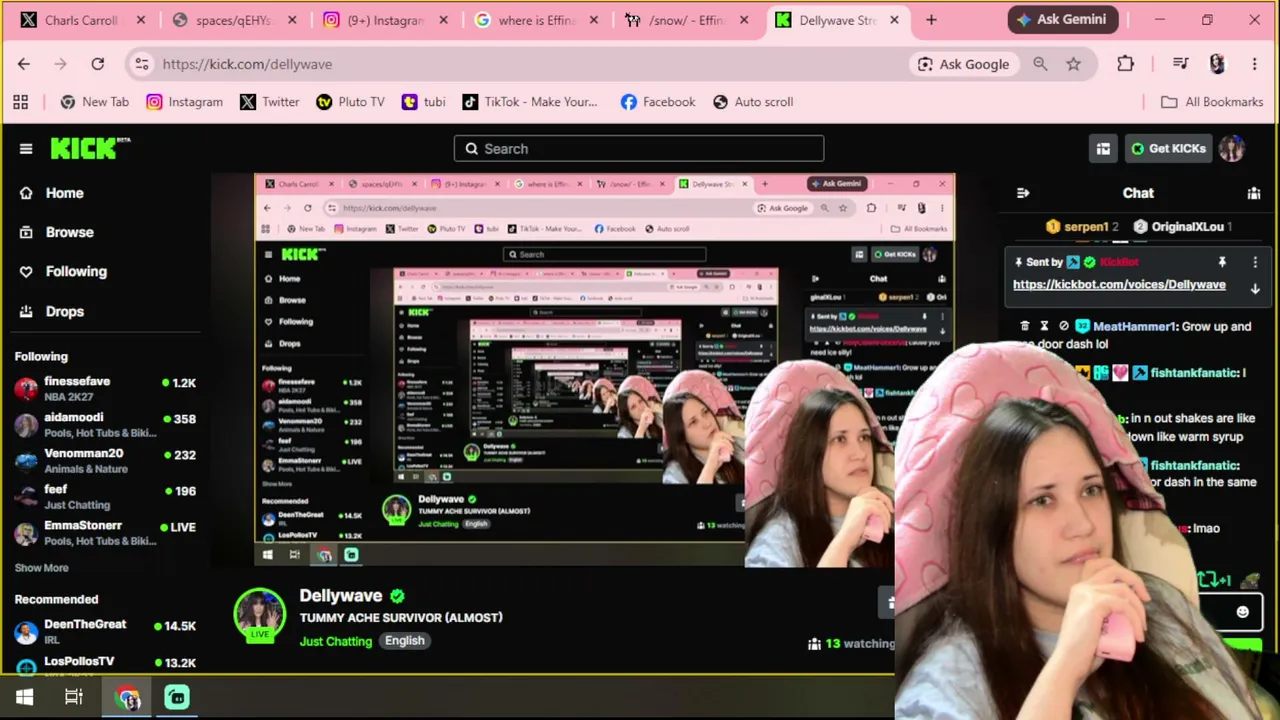Click the Get KICKs button

1168,149
